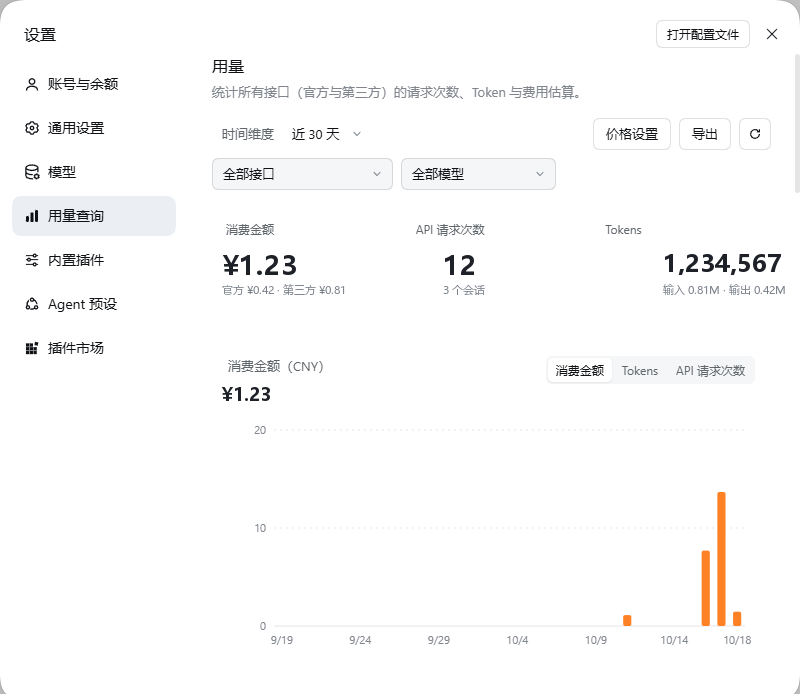Image resolution: width=800 pixels, height=694 pixels.
Task: Click the vertical scrollbar thumb
Action: pos(796,122)
